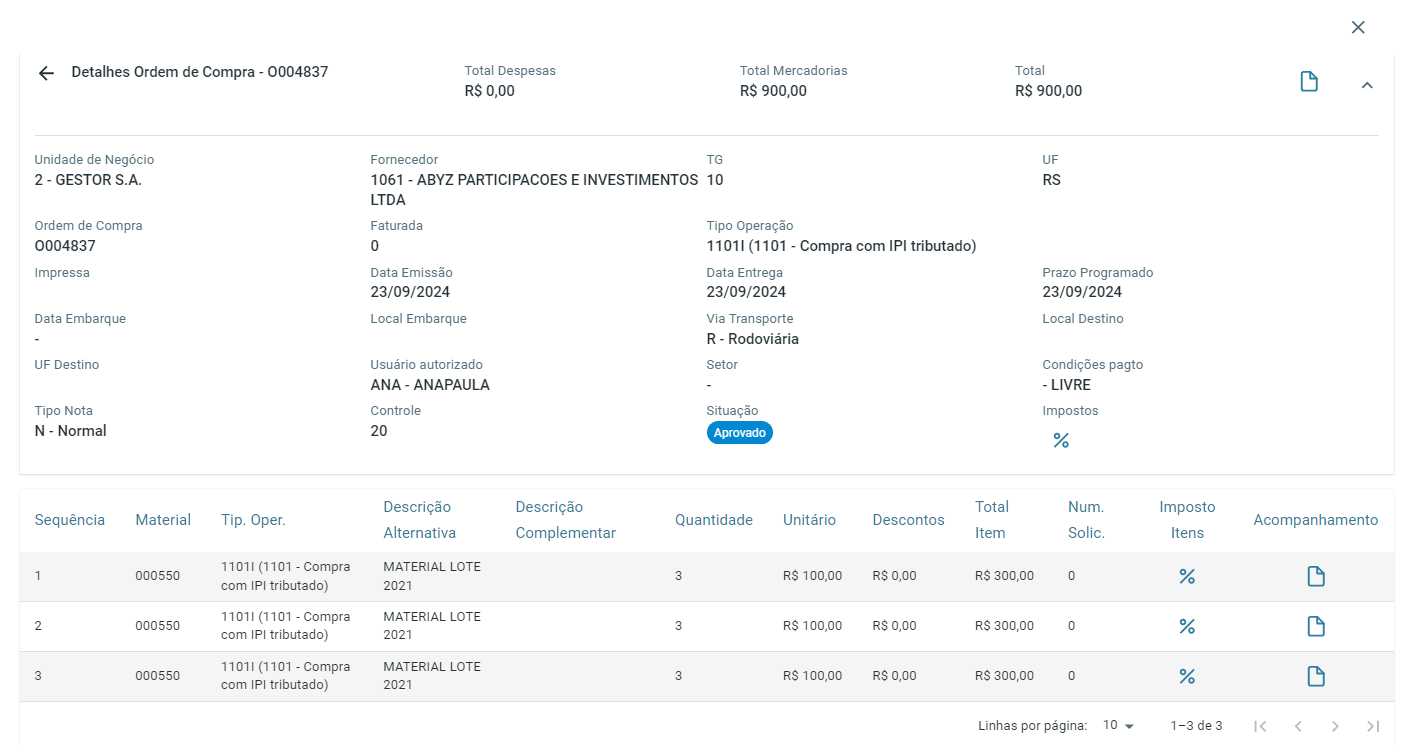This screenshot has height=745, width=1416.
Task: Collapse the order details header chevron
Action: [1367, 85]
